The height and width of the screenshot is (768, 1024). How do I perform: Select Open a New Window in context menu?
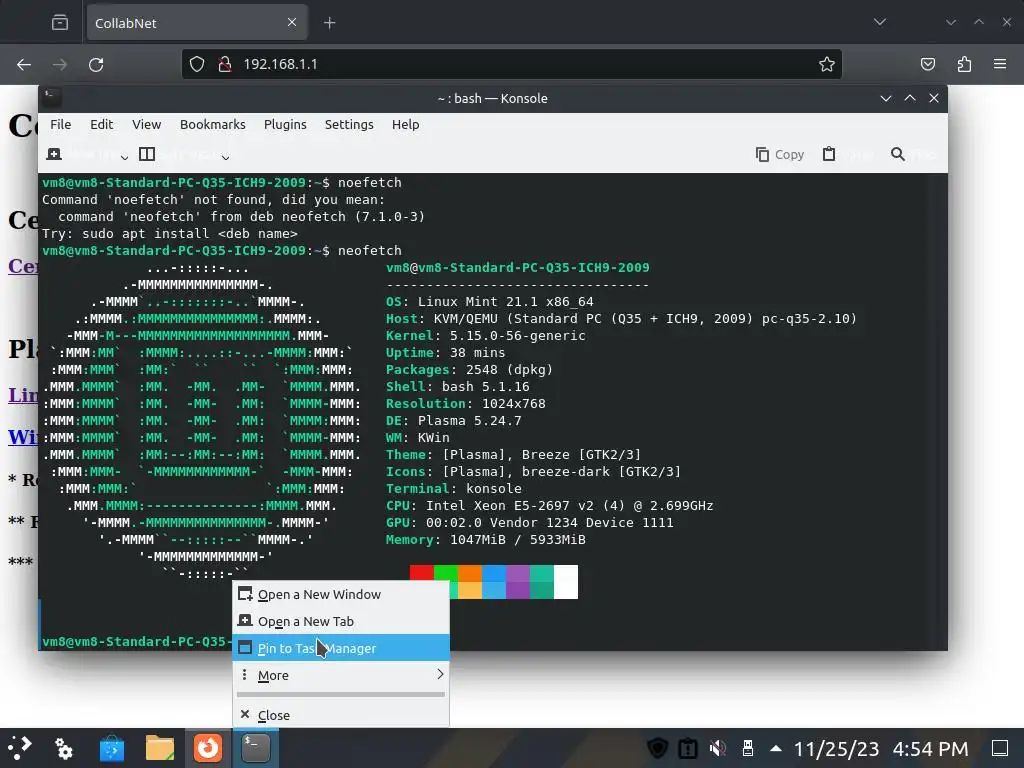point(341,594)
